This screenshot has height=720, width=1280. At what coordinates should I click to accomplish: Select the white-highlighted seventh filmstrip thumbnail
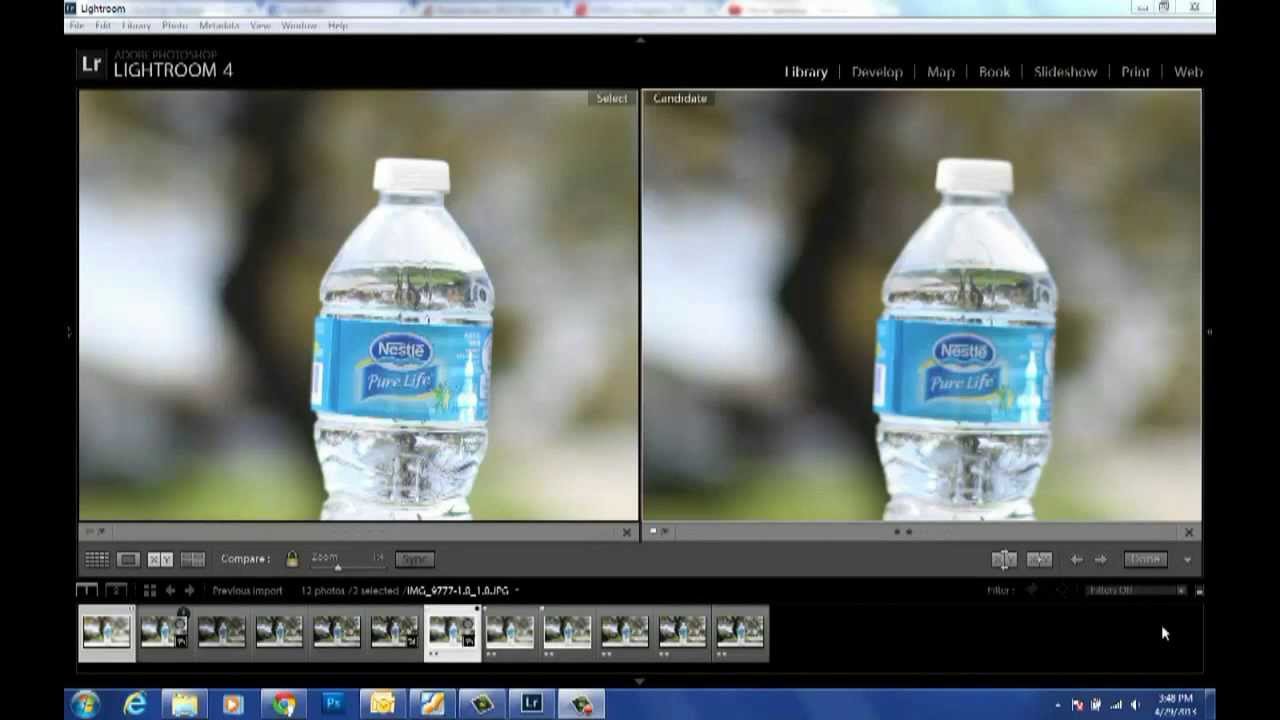[x=452, y=633]
